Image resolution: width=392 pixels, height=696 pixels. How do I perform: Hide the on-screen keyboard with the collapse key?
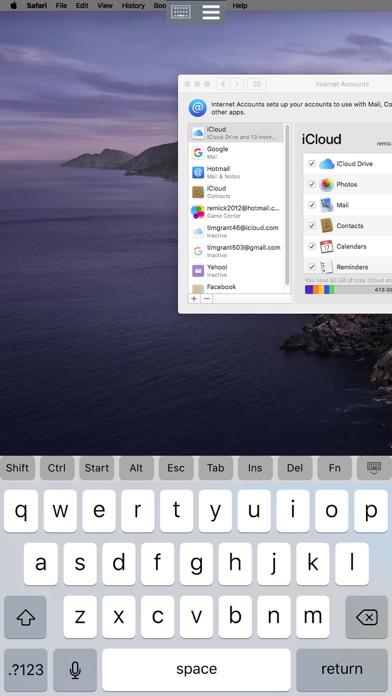[374, 468]
